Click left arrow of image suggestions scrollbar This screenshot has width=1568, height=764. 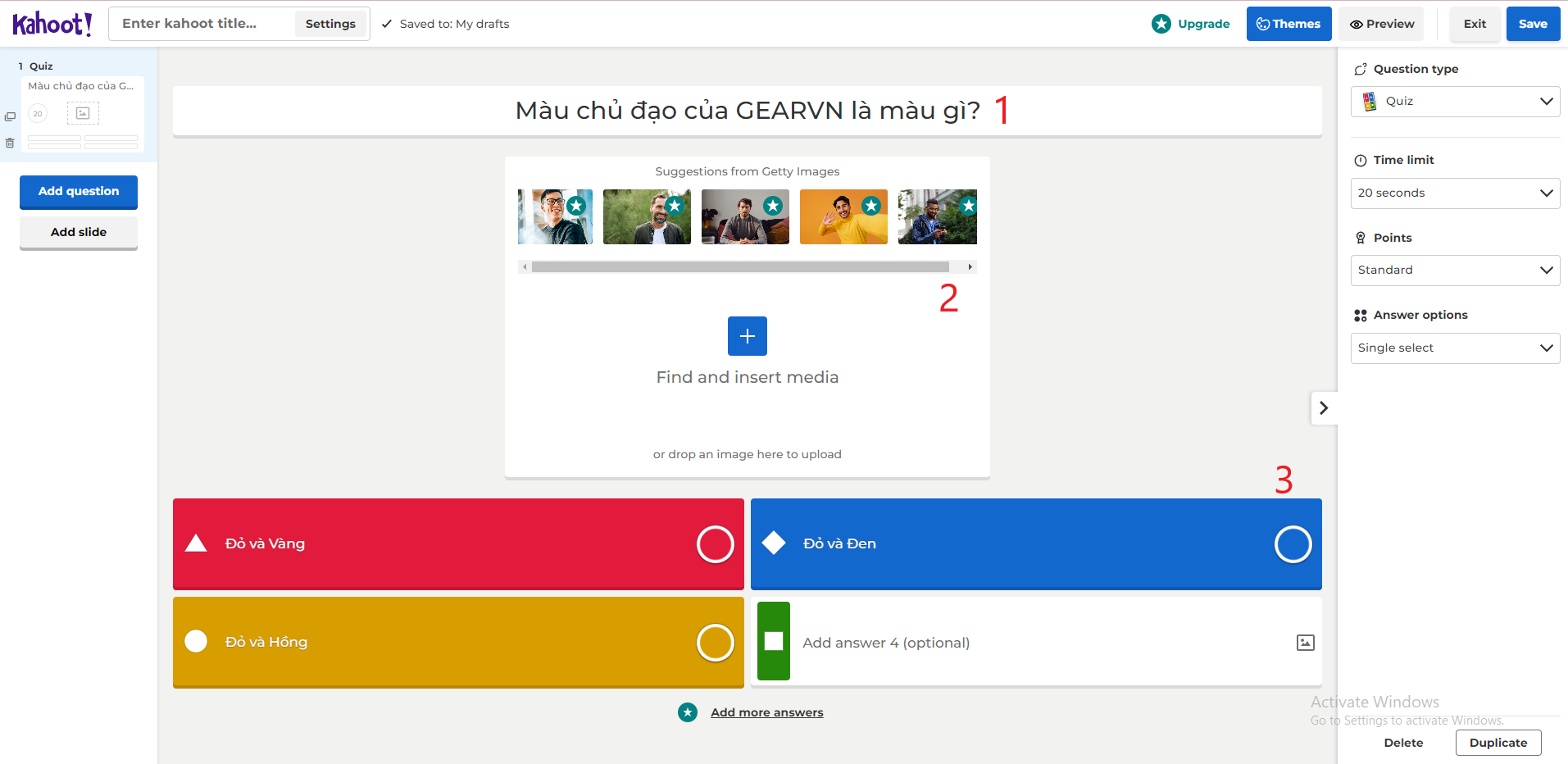[x=525, y=267]
